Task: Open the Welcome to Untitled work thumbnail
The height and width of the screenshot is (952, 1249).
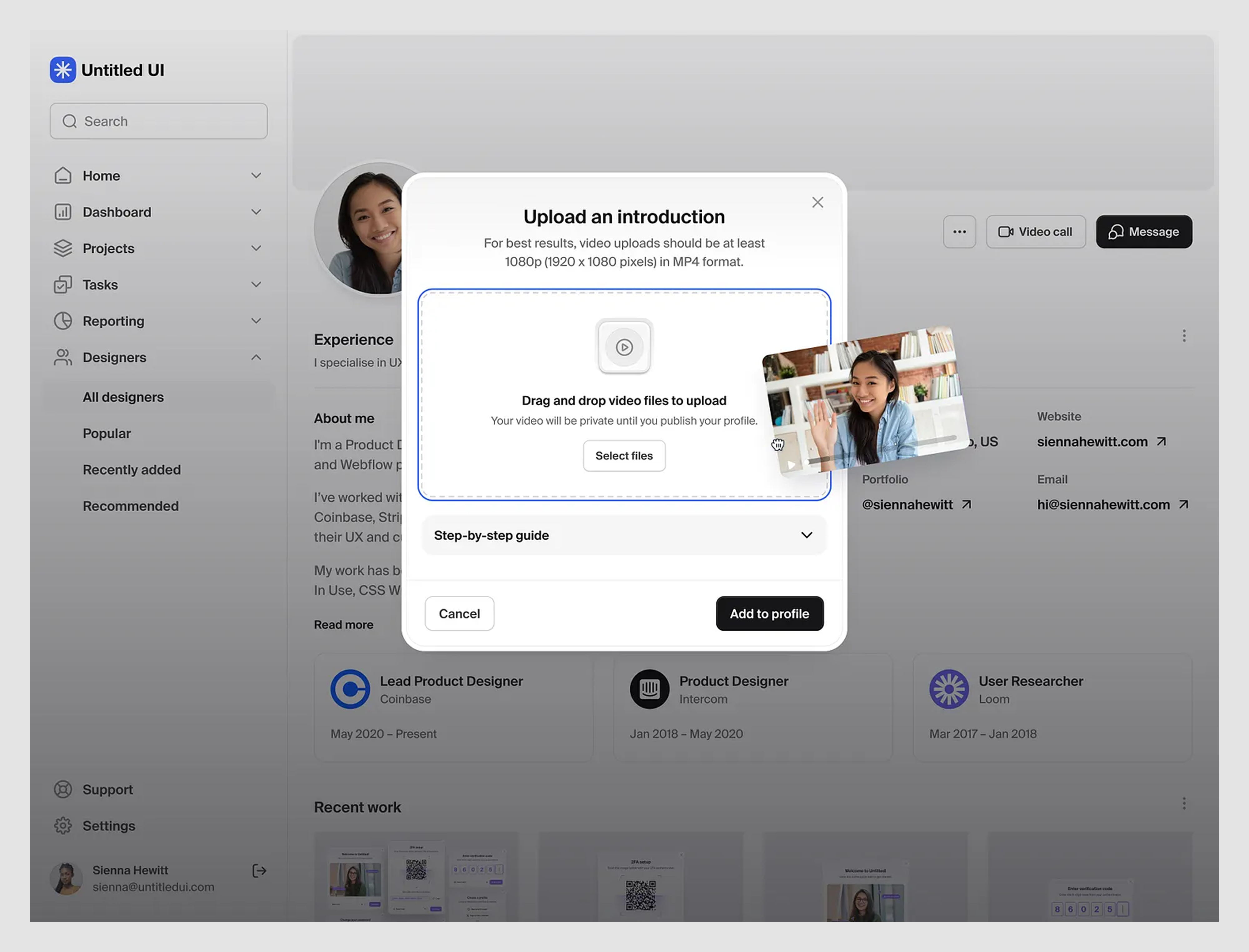Action: tap(865, 877)
